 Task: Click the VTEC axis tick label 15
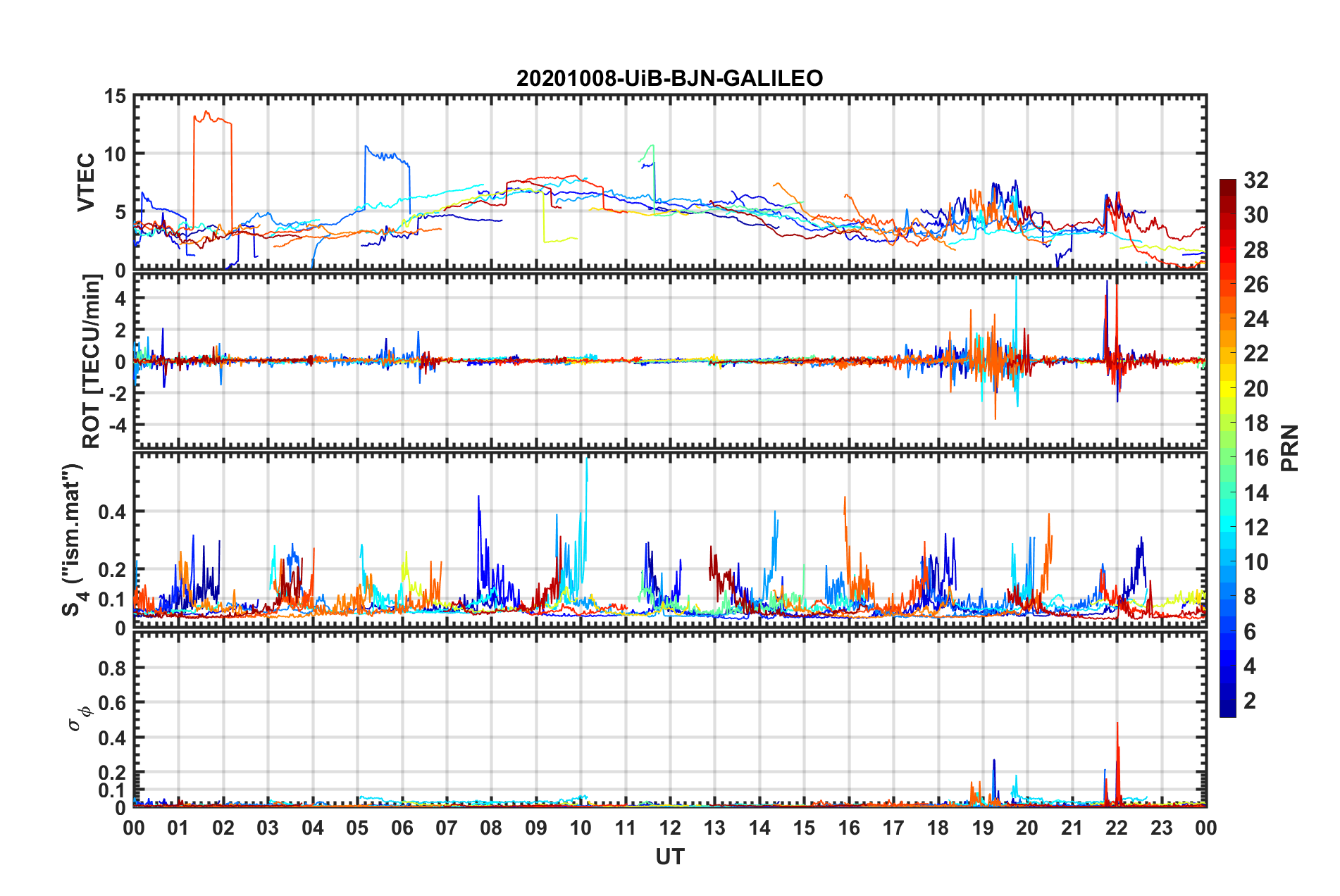115,96
